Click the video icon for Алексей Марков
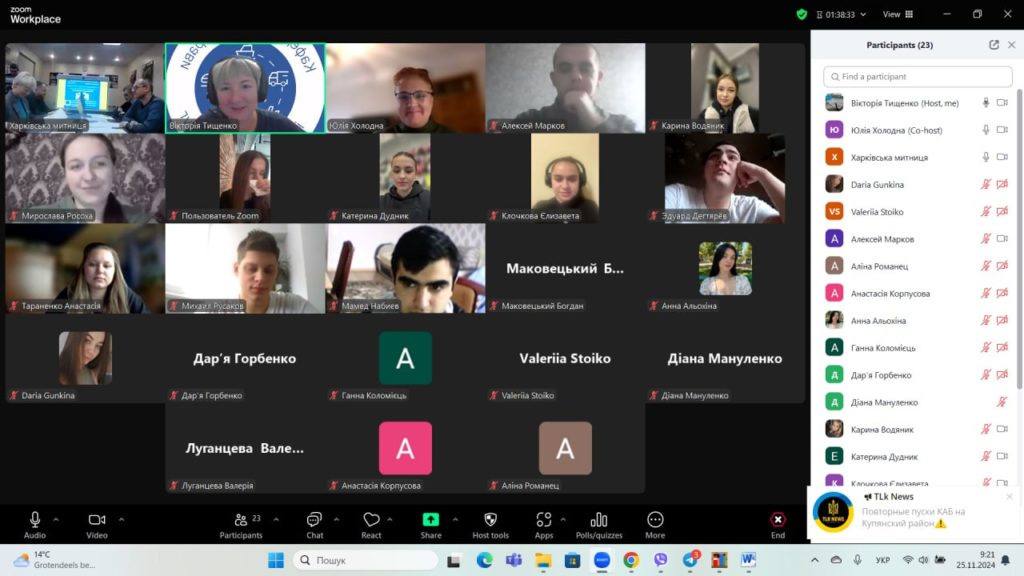The image size is (1024, 576). [x=1002, y=239]
